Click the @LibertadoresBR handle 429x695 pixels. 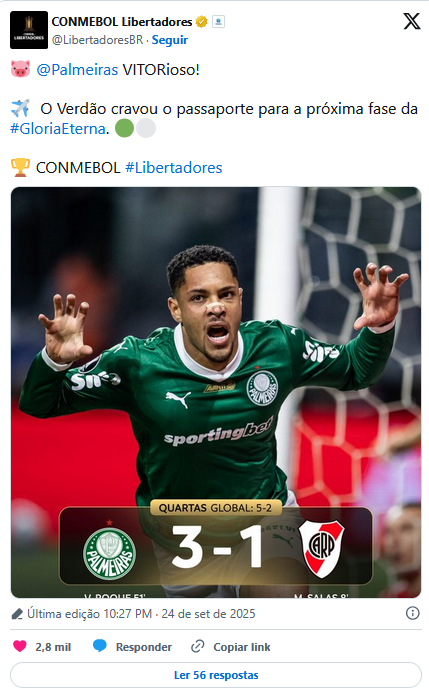tap(98, 40)
